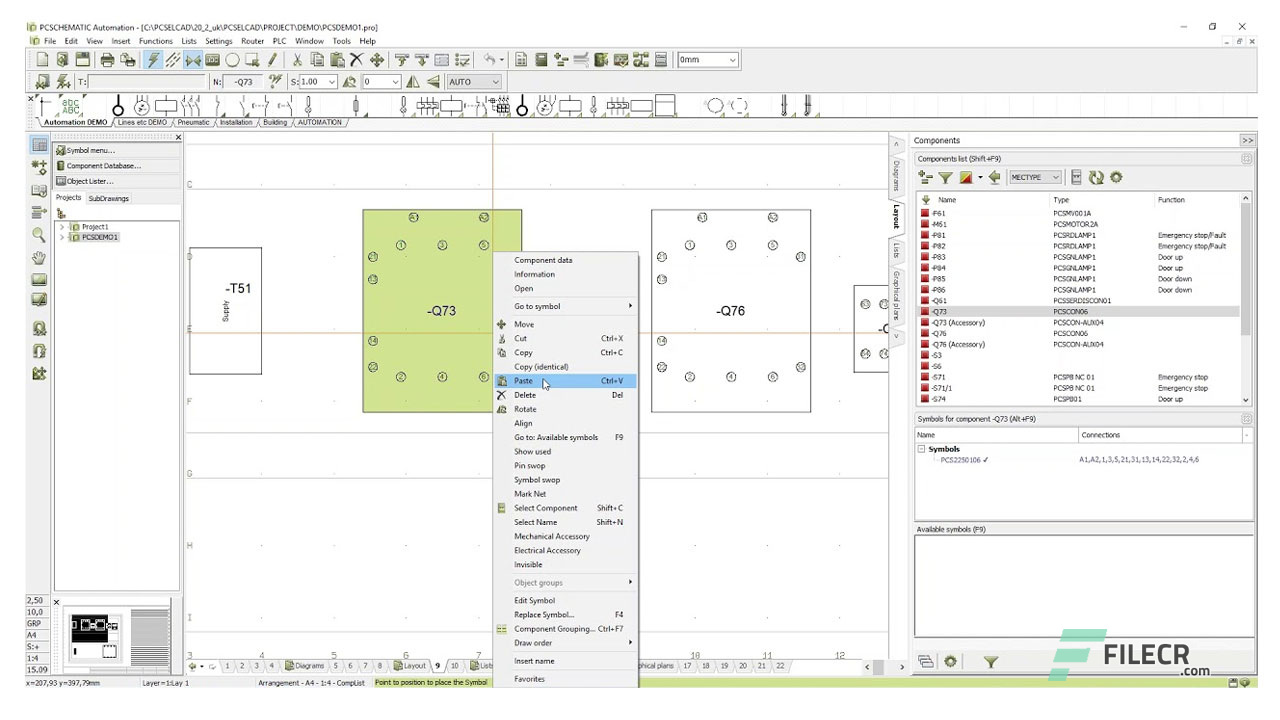This screenshot has height=720, width=1280.
Task: Open the AUTO dropdown
Action: [x=495, y=82]
